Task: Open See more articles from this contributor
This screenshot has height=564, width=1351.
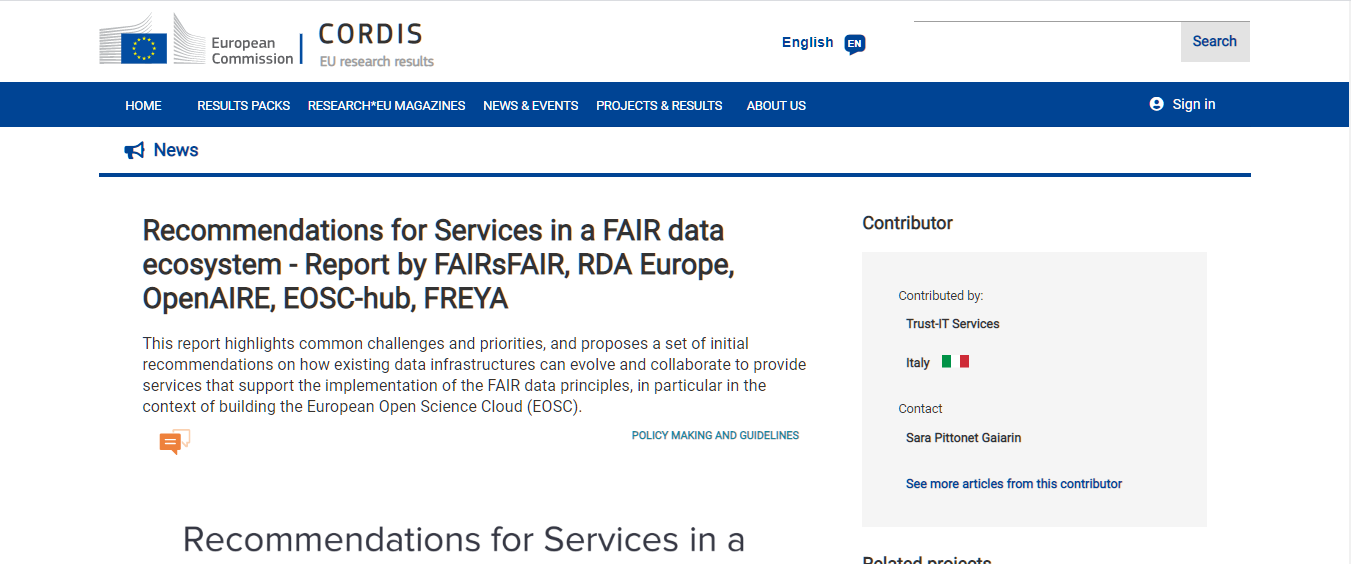Action: point(1014,483)
